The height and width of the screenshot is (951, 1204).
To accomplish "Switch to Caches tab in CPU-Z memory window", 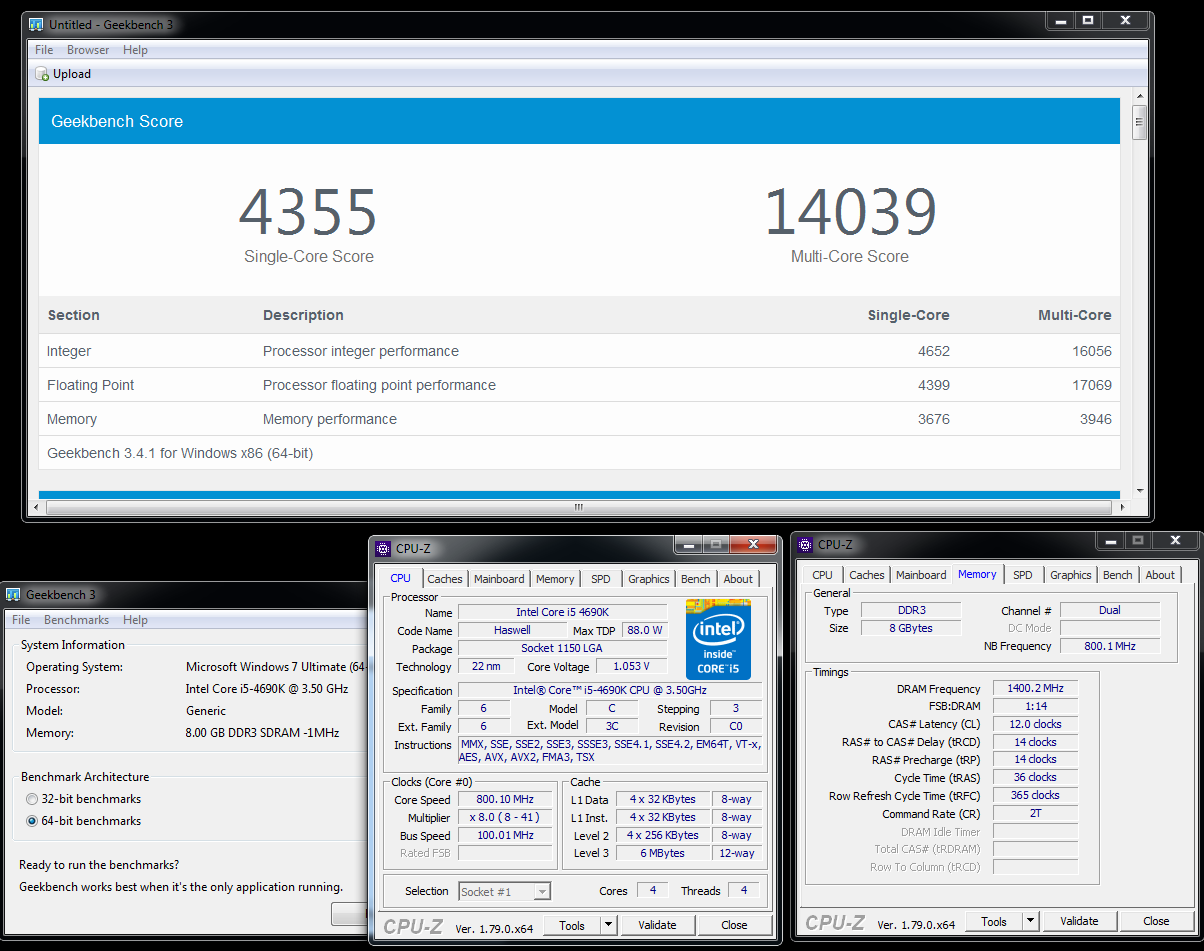I will [x=867, y=575].
